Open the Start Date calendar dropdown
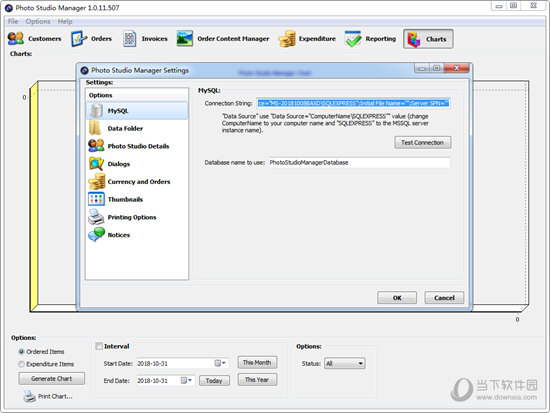The image size is (550, 413). pyautogui.click(x=220, y=363)
